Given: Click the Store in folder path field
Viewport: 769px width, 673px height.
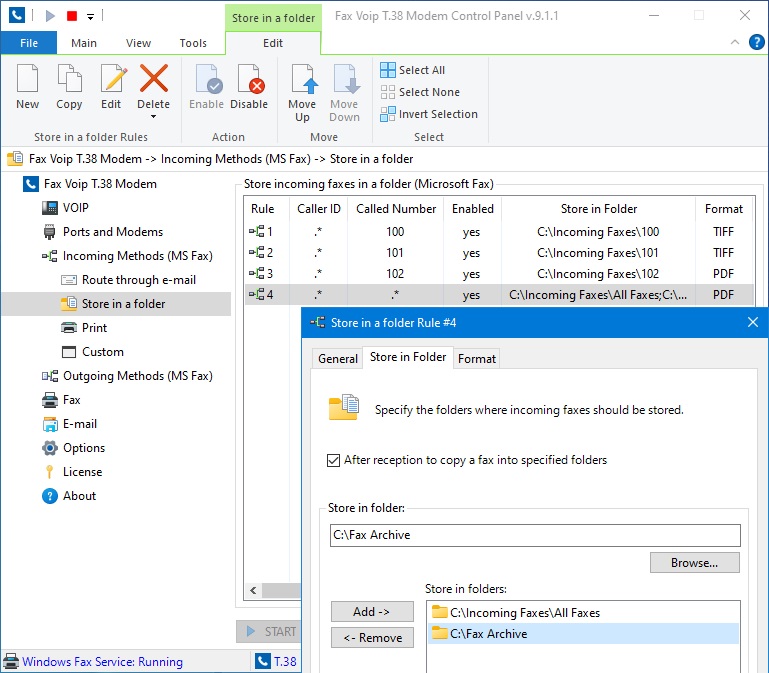Looking at the screenshot, I should pyautogui.click(x=535, y=535).
